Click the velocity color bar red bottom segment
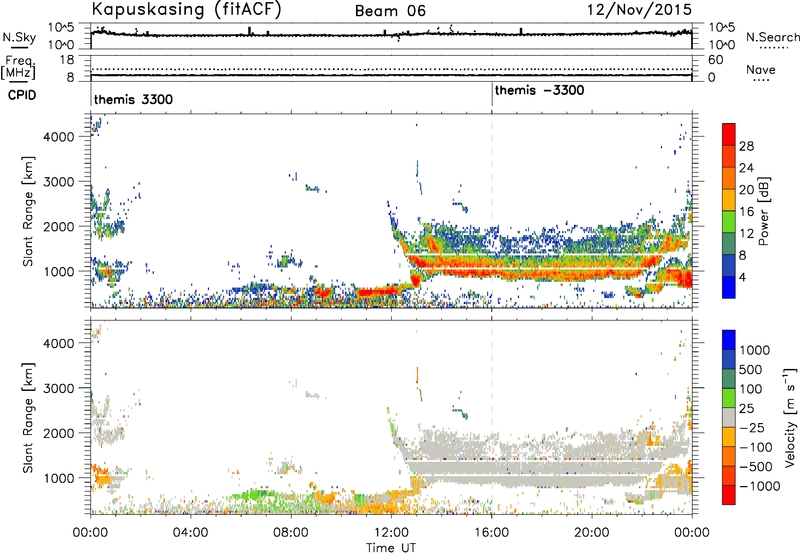The width and height of the screenshot is (800, 554). tap(729, 495)
